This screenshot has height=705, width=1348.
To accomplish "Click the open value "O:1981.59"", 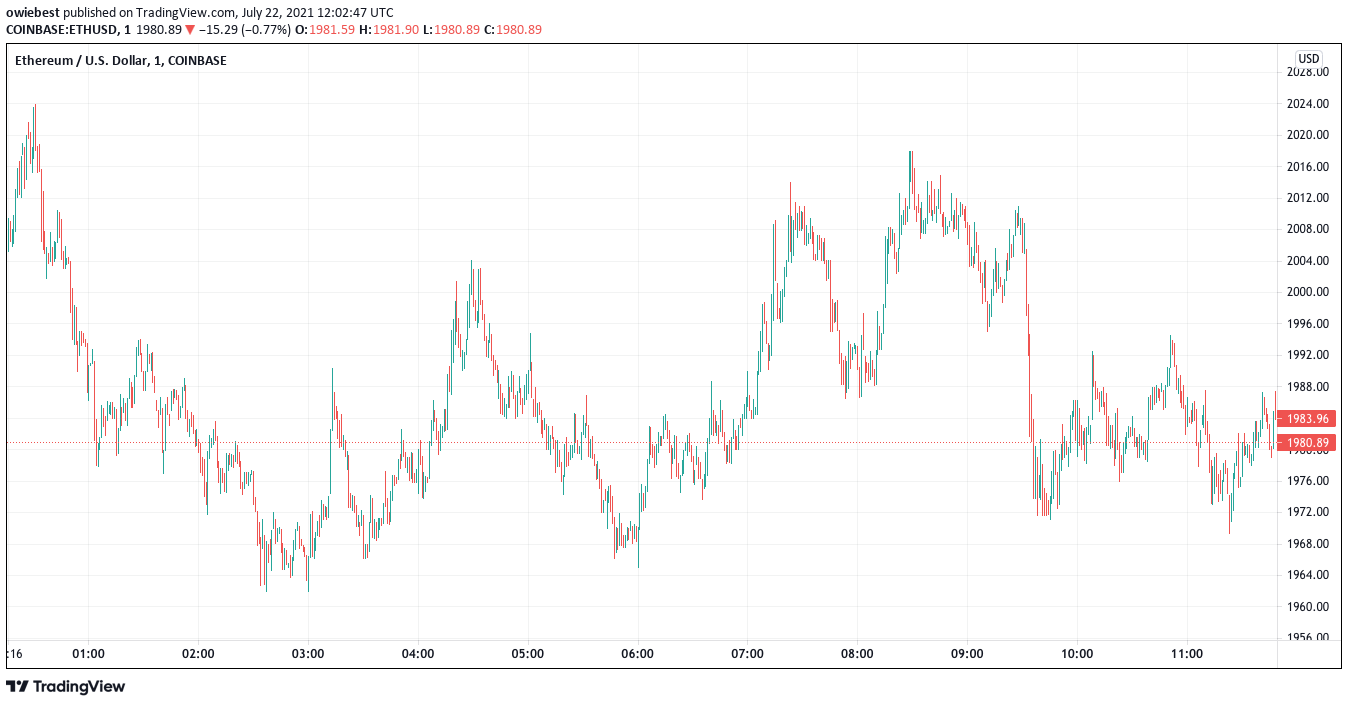I will click(x=326, y=30).
